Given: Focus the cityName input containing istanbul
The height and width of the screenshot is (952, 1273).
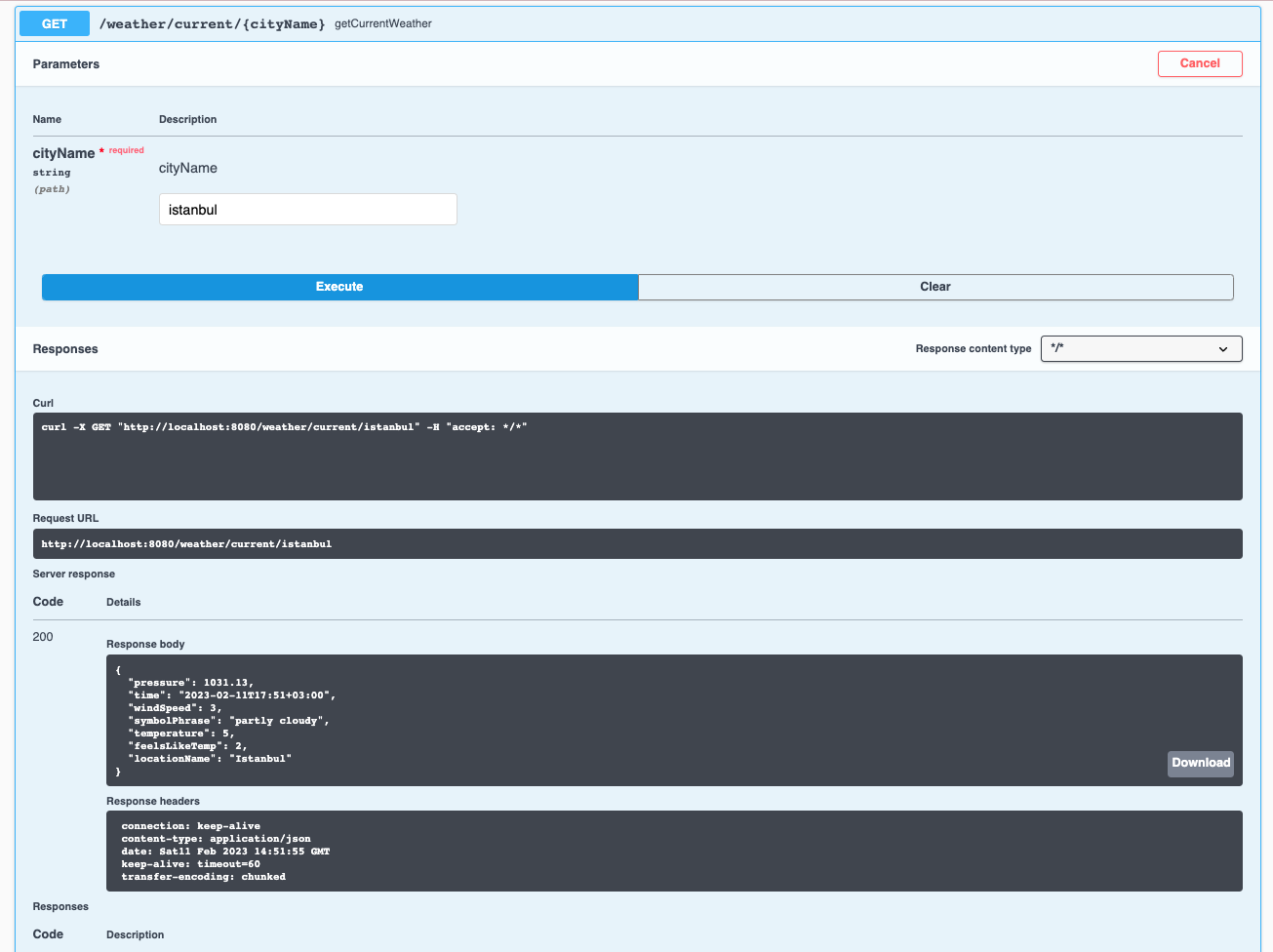Looking at the screenshot, I should (x=308, y=210).
